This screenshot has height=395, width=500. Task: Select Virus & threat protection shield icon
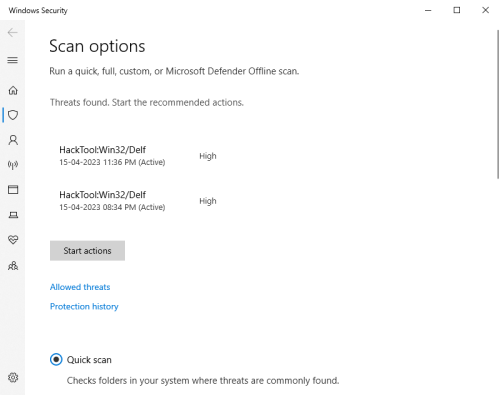[13, 115]
